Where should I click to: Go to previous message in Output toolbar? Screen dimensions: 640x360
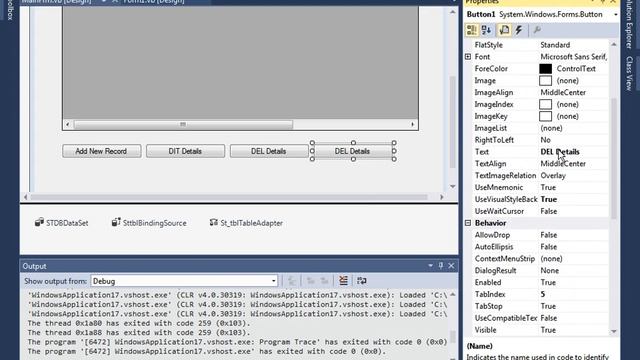[x=311, y=281]
